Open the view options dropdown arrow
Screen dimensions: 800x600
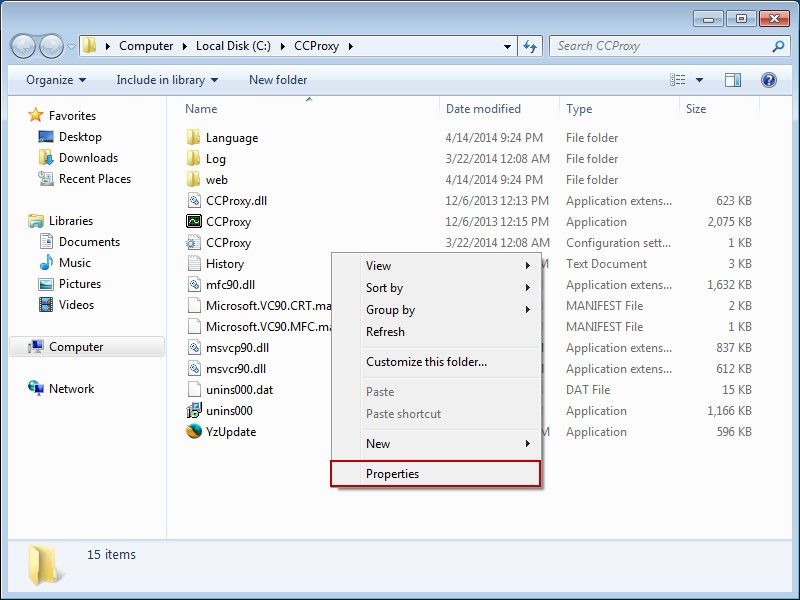click(x=699, y=80)
